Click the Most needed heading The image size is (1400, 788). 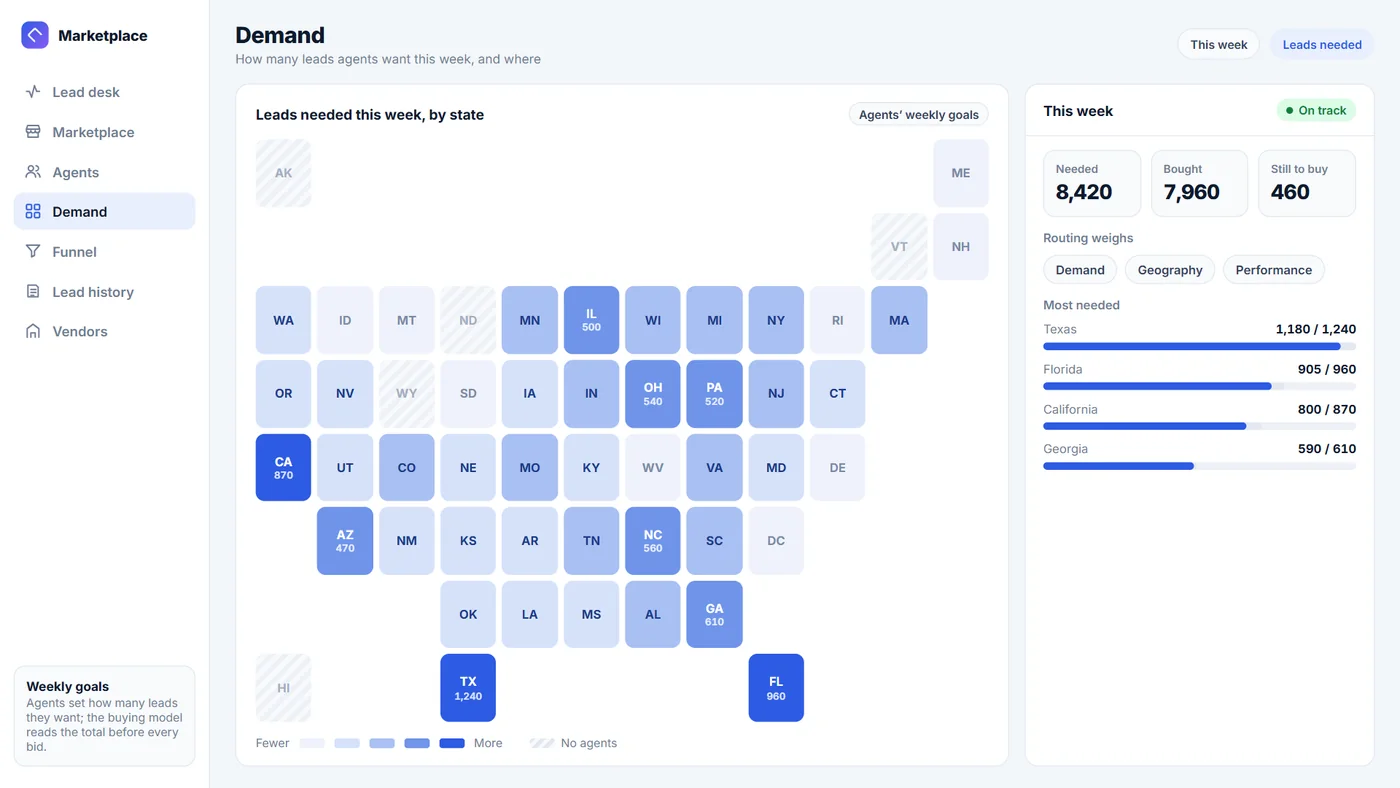point(1081,305)
